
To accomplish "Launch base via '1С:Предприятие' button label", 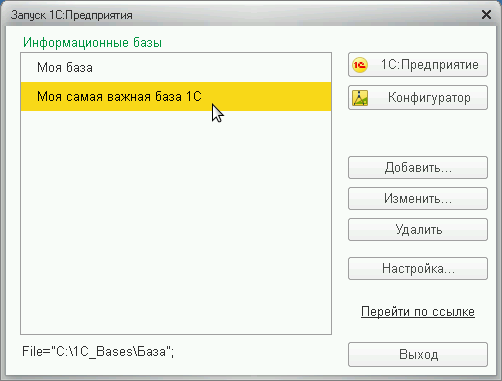I will [x=430, y=65].
